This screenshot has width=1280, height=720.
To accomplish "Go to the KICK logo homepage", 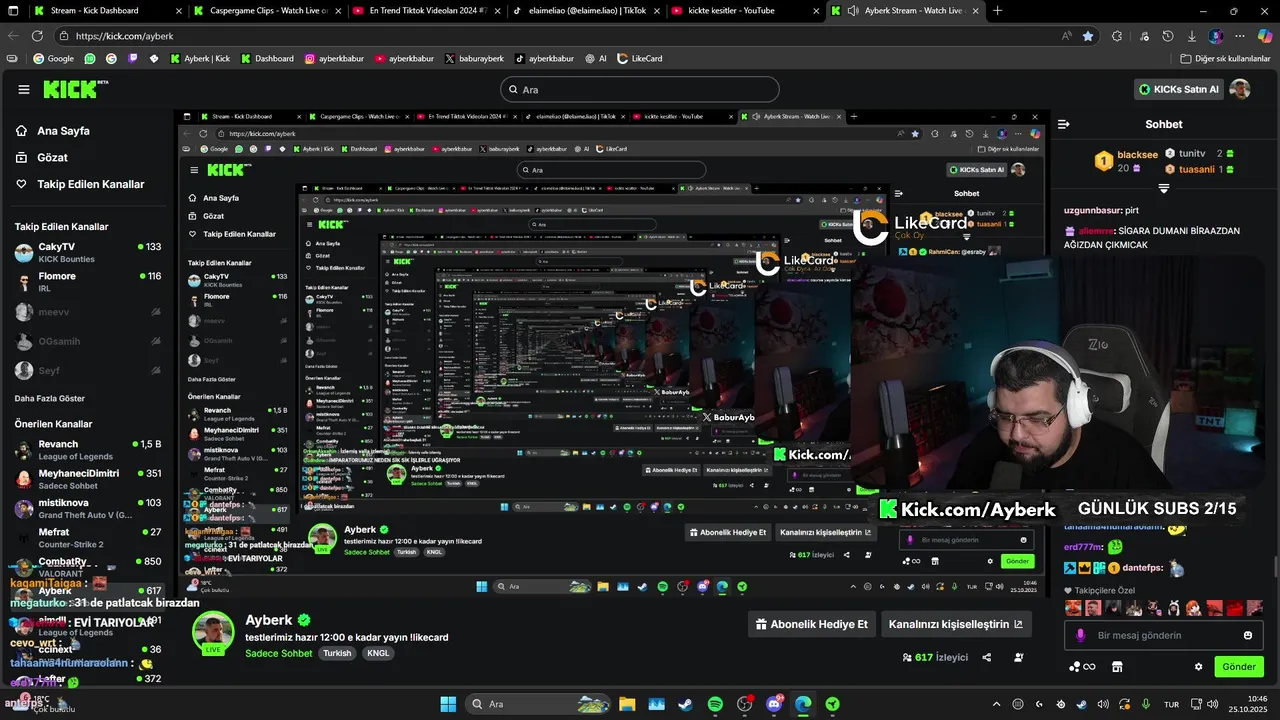I will pos(76,89).
